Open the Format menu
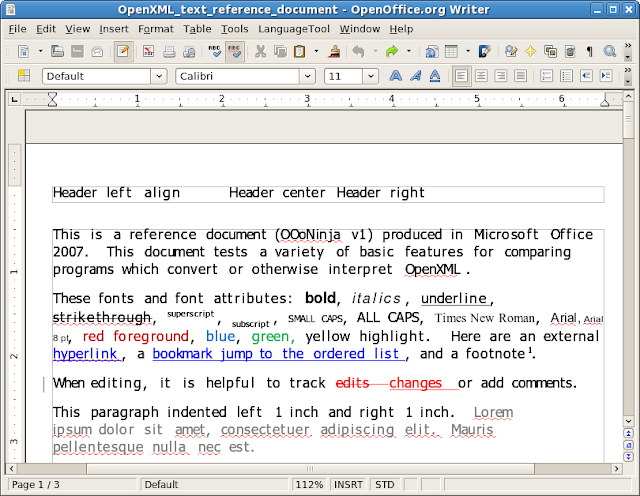The width and height of the screenshot is (640, 496). 155,29
